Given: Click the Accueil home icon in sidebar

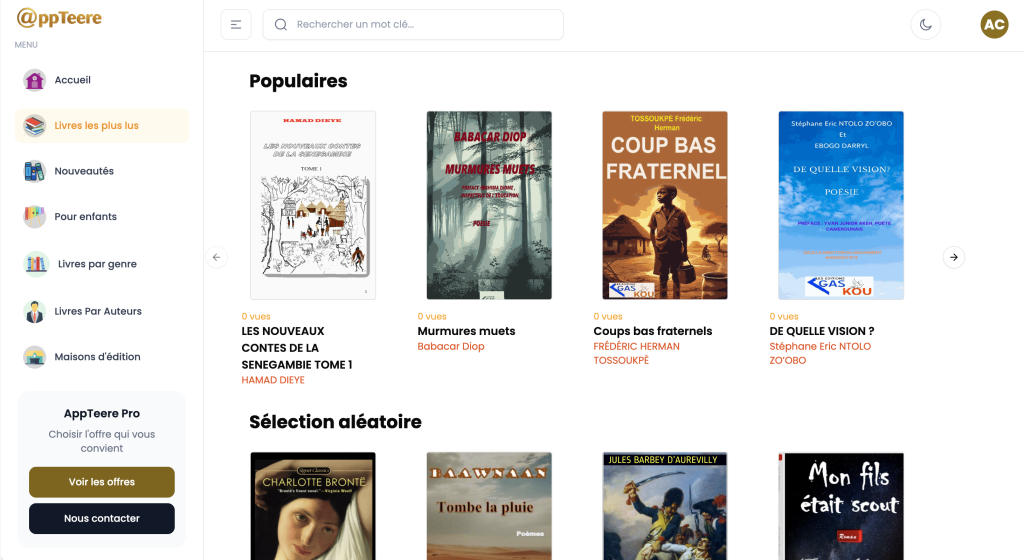Looking at the screenshot, I should pos(35,80).
